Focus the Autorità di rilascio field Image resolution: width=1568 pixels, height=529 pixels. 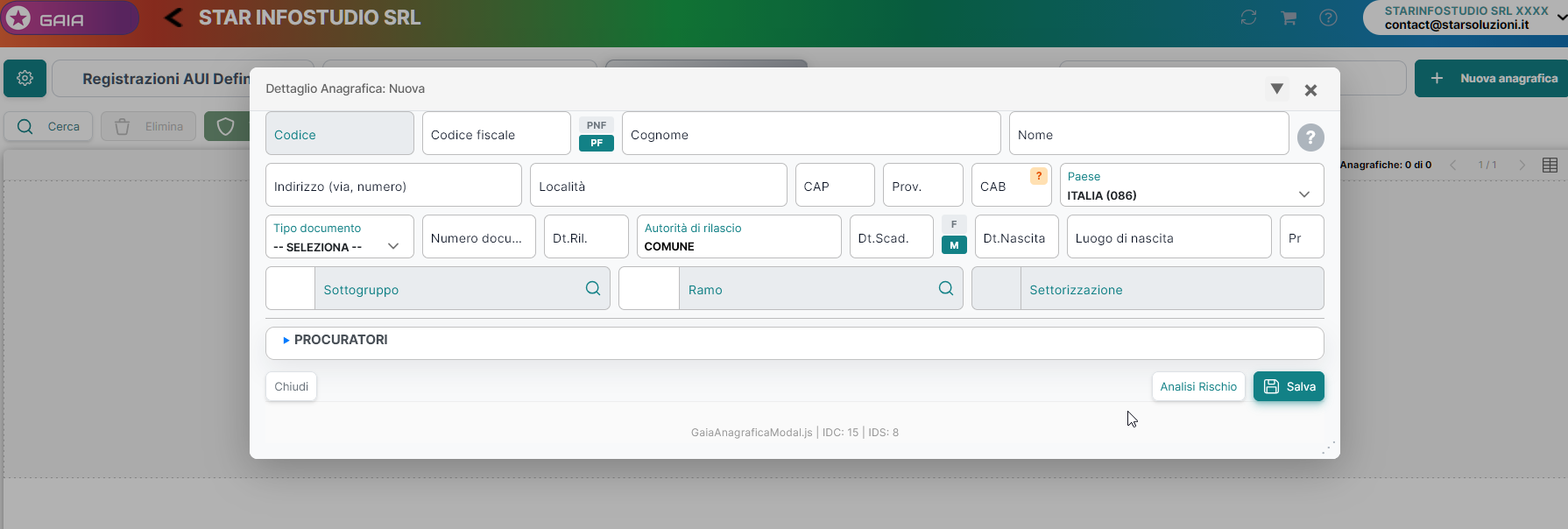tap(738, 236)
